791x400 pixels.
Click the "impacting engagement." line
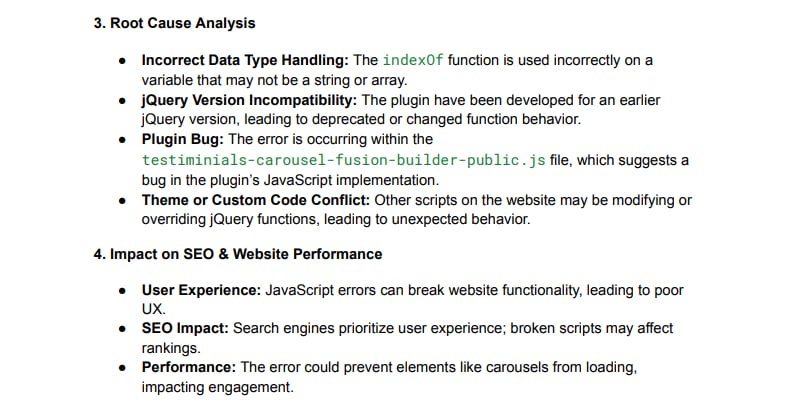(x=217, y=386)
